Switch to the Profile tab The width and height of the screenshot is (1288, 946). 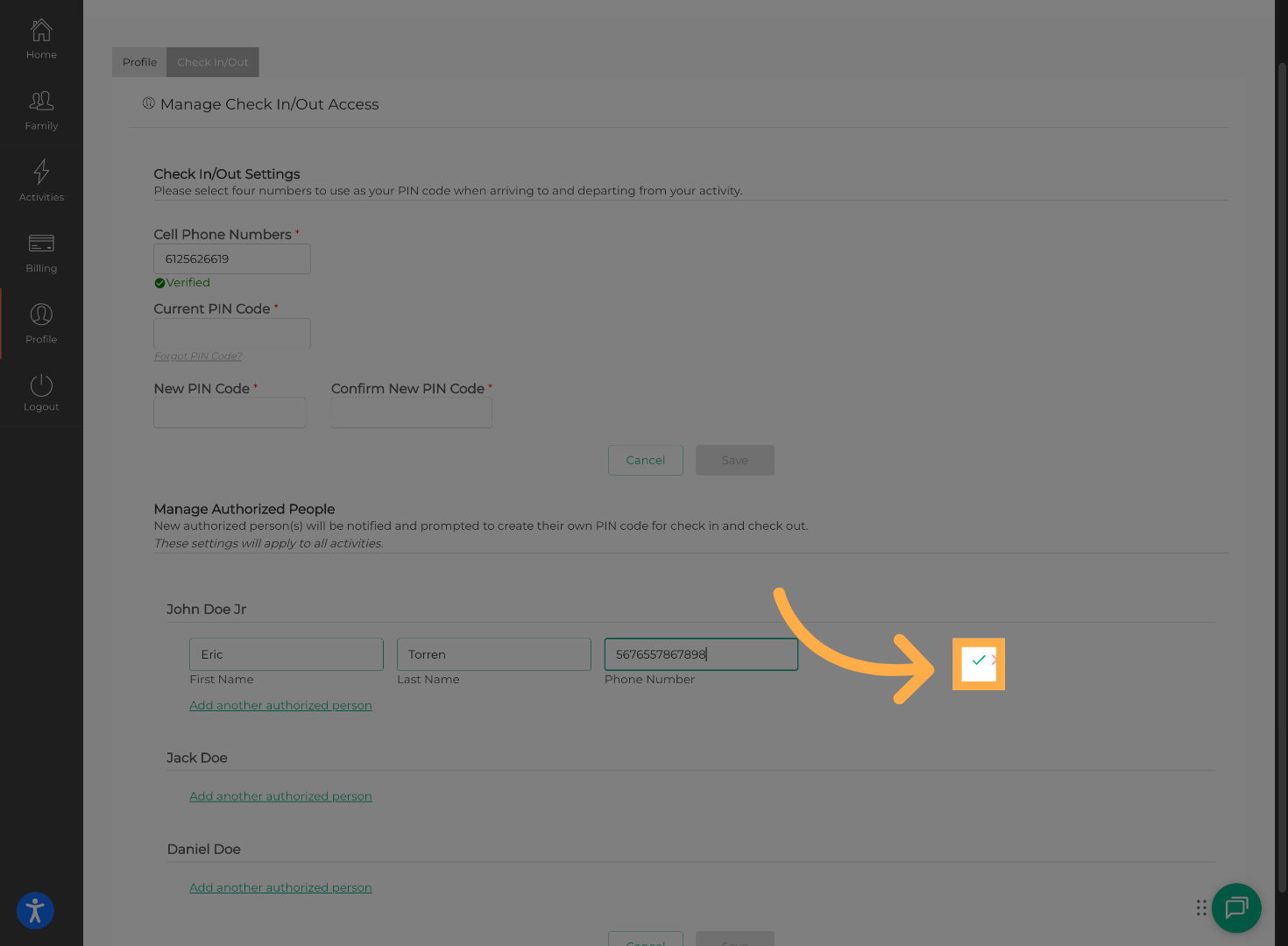click(x=139, y=61)
